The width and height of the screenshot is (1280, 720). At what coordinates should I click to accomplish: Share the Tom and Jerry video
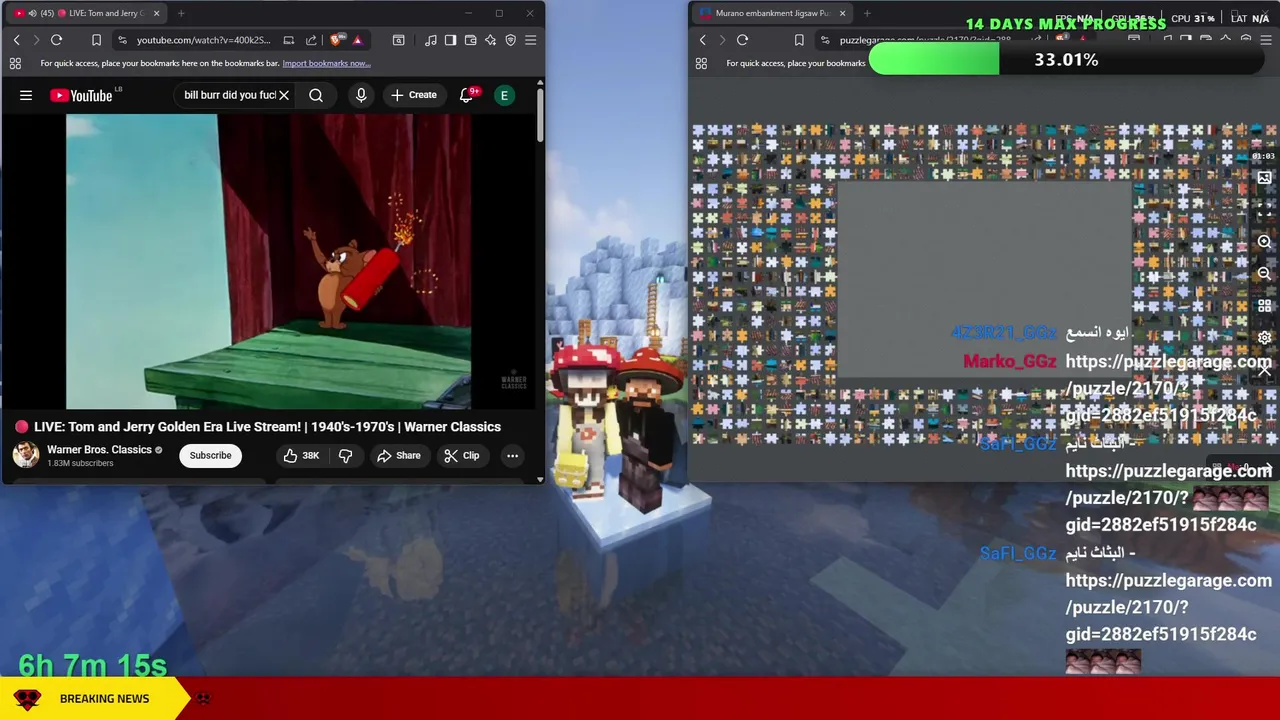point(398,455)
